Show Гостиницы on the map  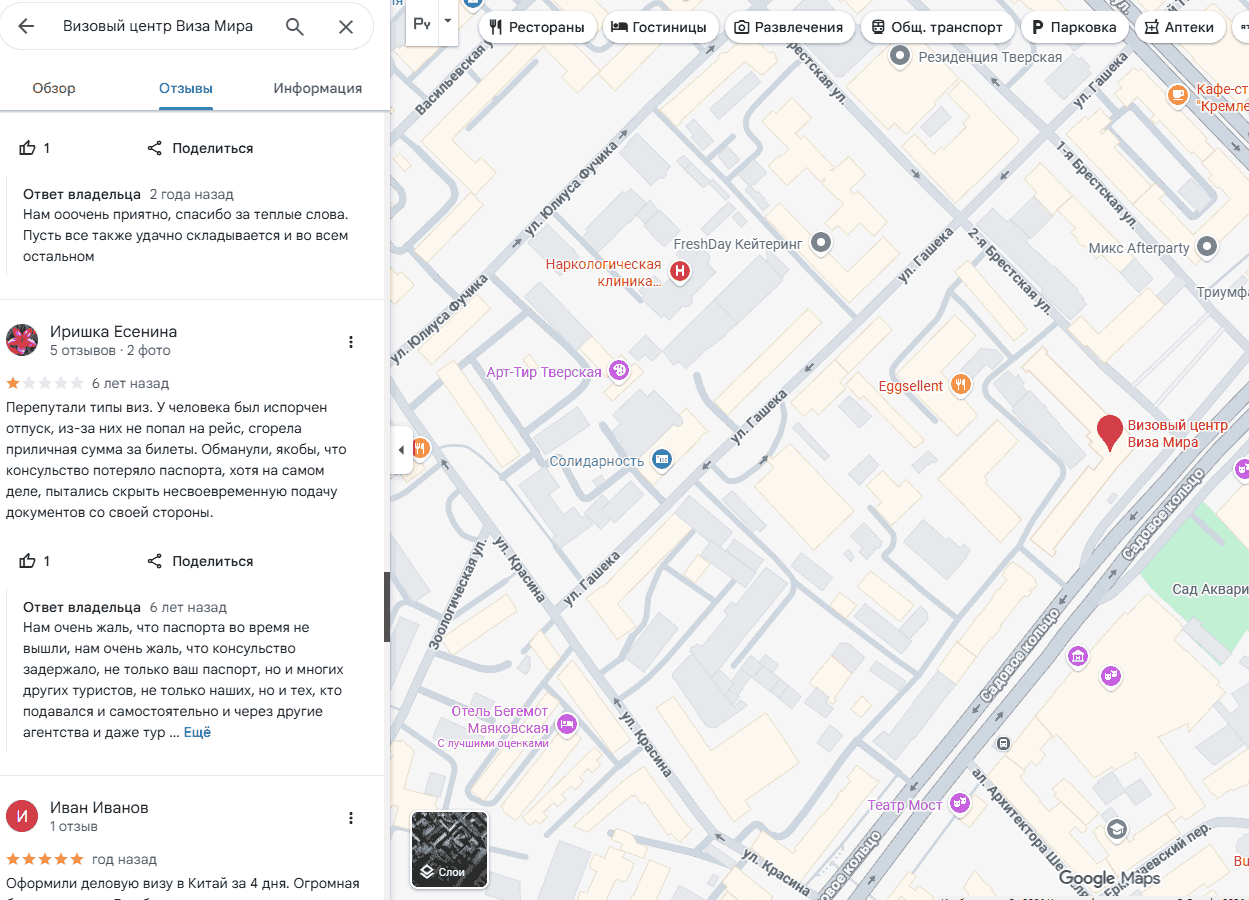(x=658, y=27)
